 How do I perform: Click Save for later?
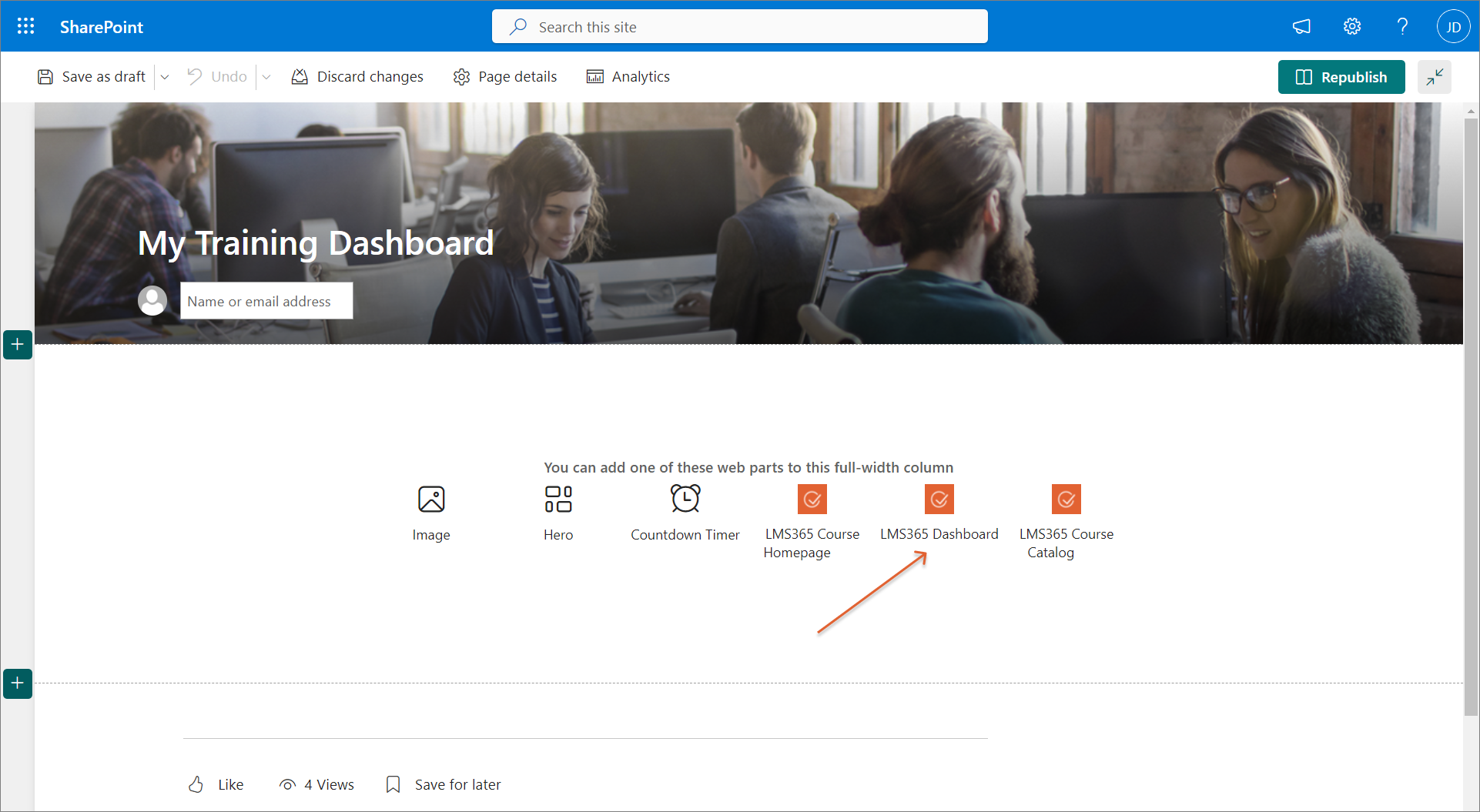pyautogui.click(x=444, y=784)
